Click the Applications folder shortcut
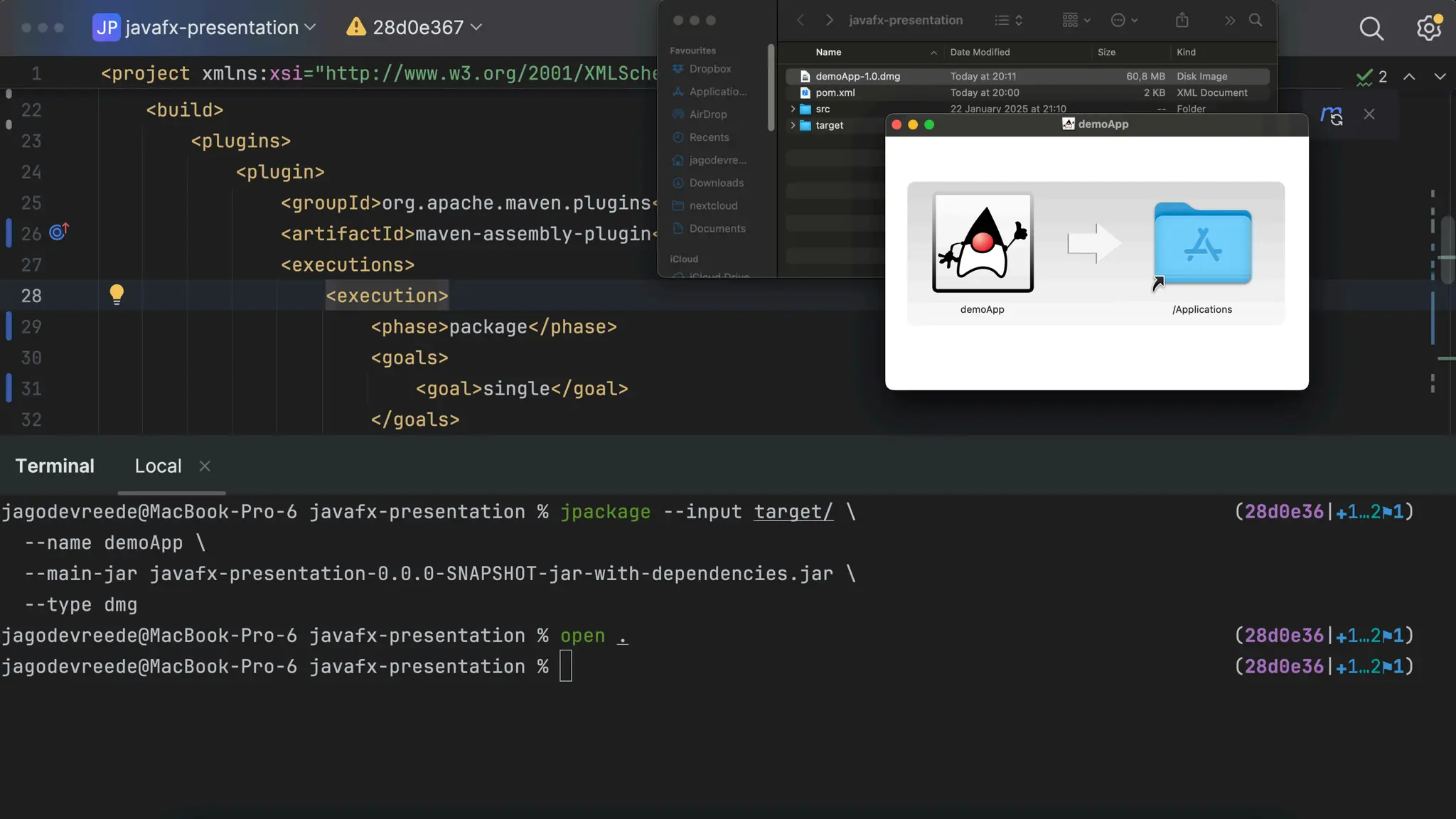Viewport: 1456px width, 819px height. click(1202, 244)
